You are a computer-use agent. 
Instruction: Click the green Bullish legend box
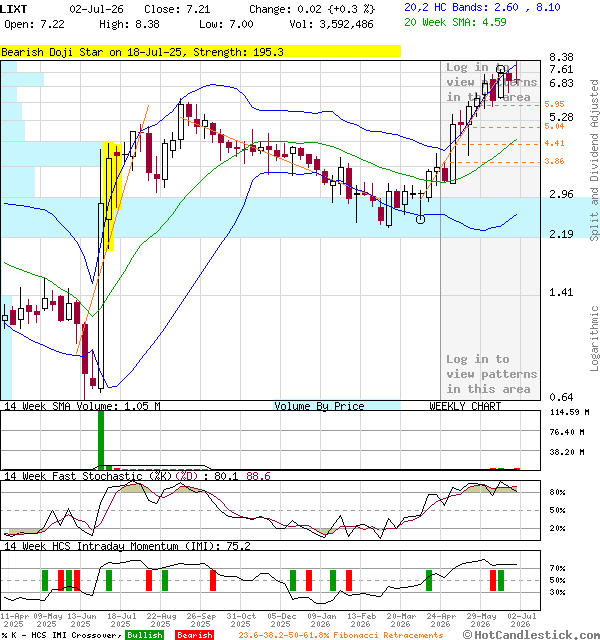point(144,635)
